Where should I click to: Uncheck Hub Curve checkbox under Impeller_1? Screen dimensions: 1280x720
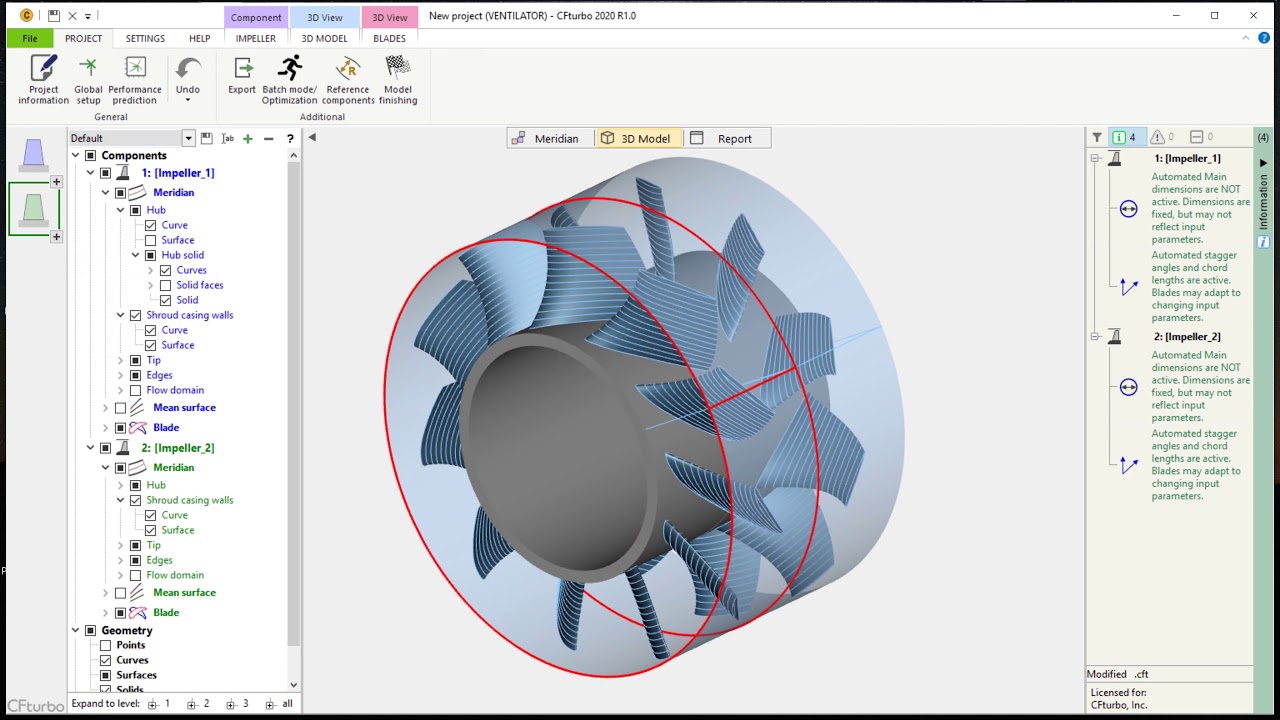point(151,225)
